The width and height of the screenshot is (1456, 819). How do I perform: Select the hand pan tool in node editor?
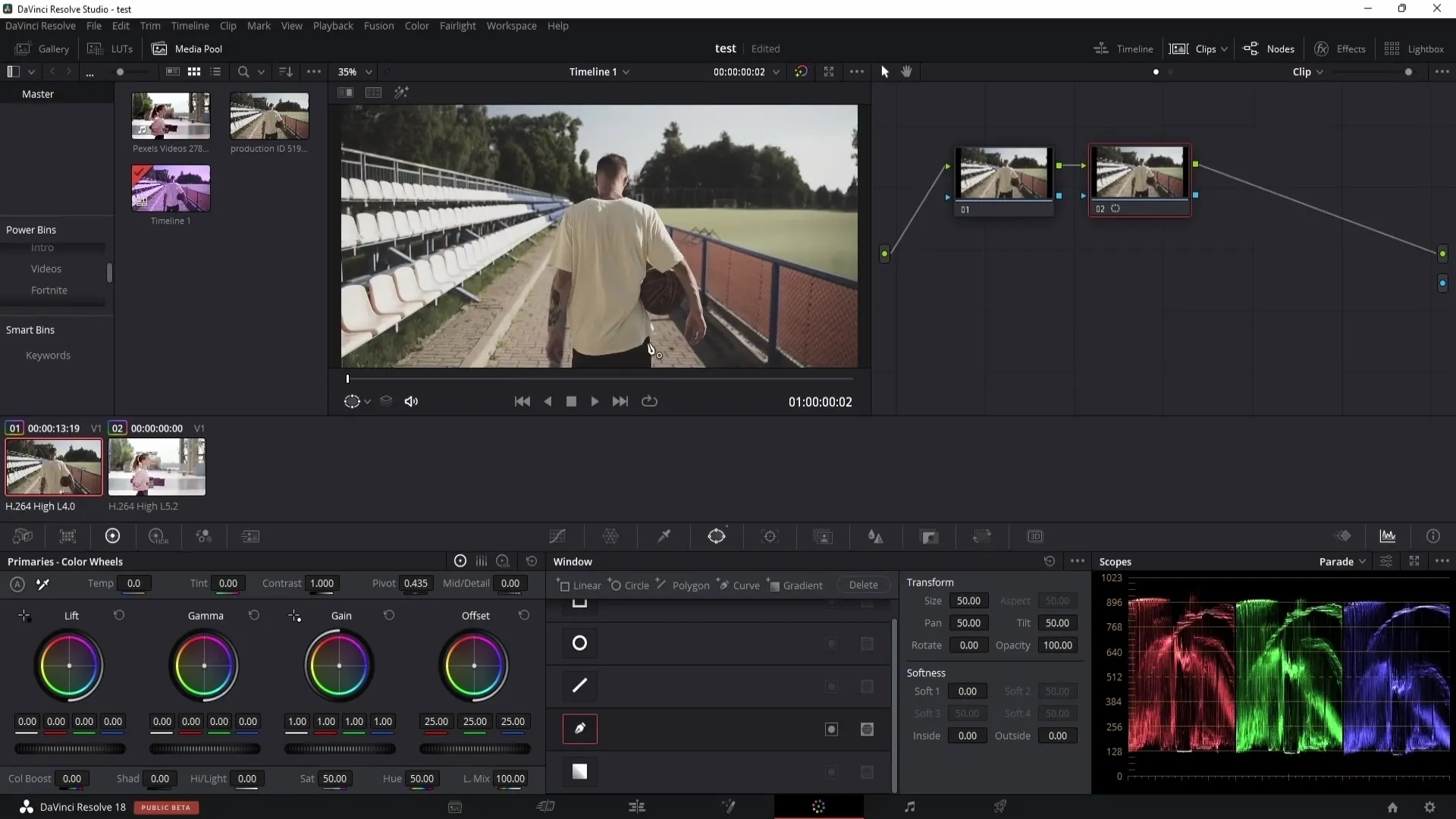906,71
